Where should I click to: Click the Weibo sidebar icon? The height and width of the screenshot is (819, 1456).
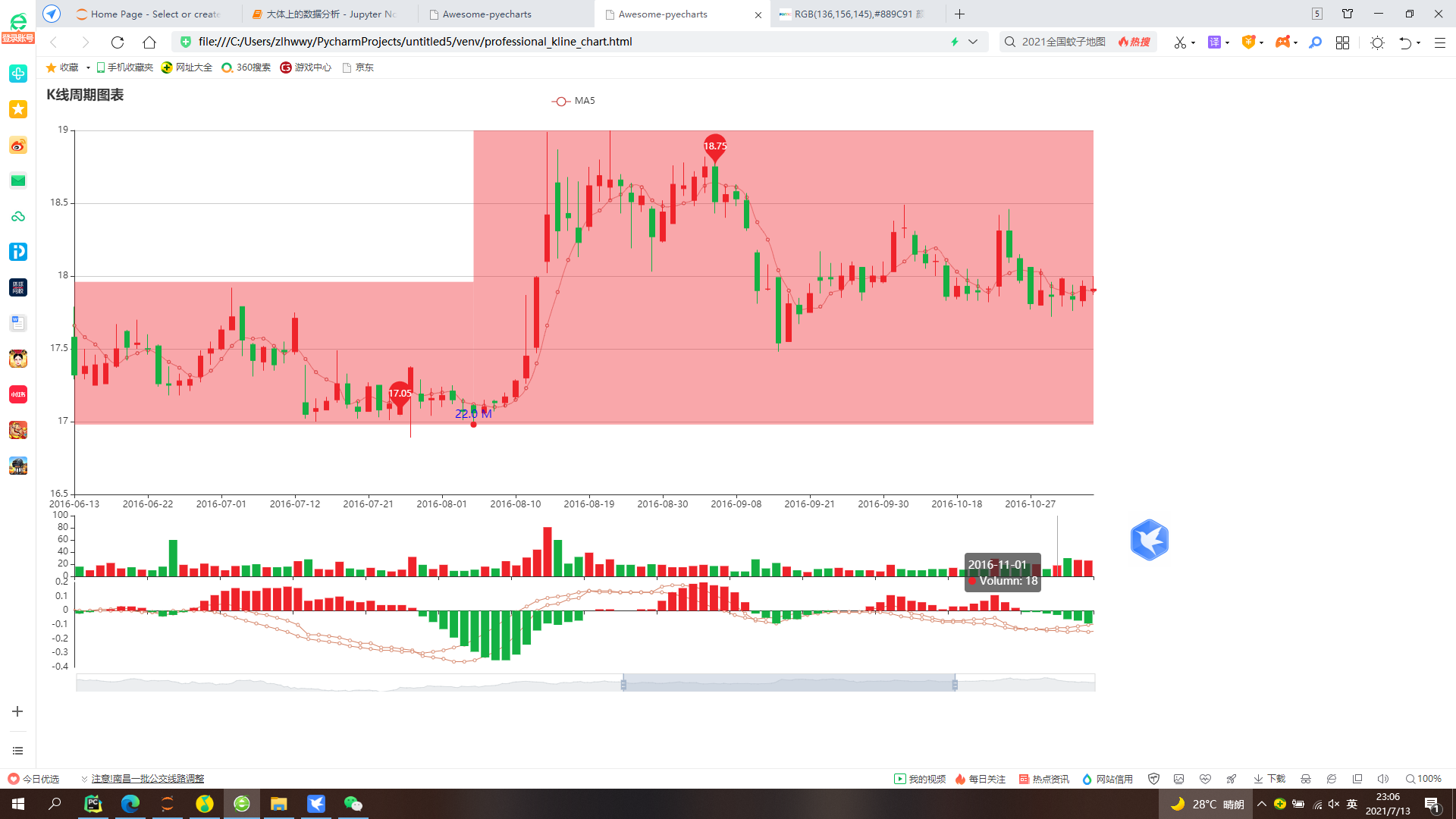18,145
